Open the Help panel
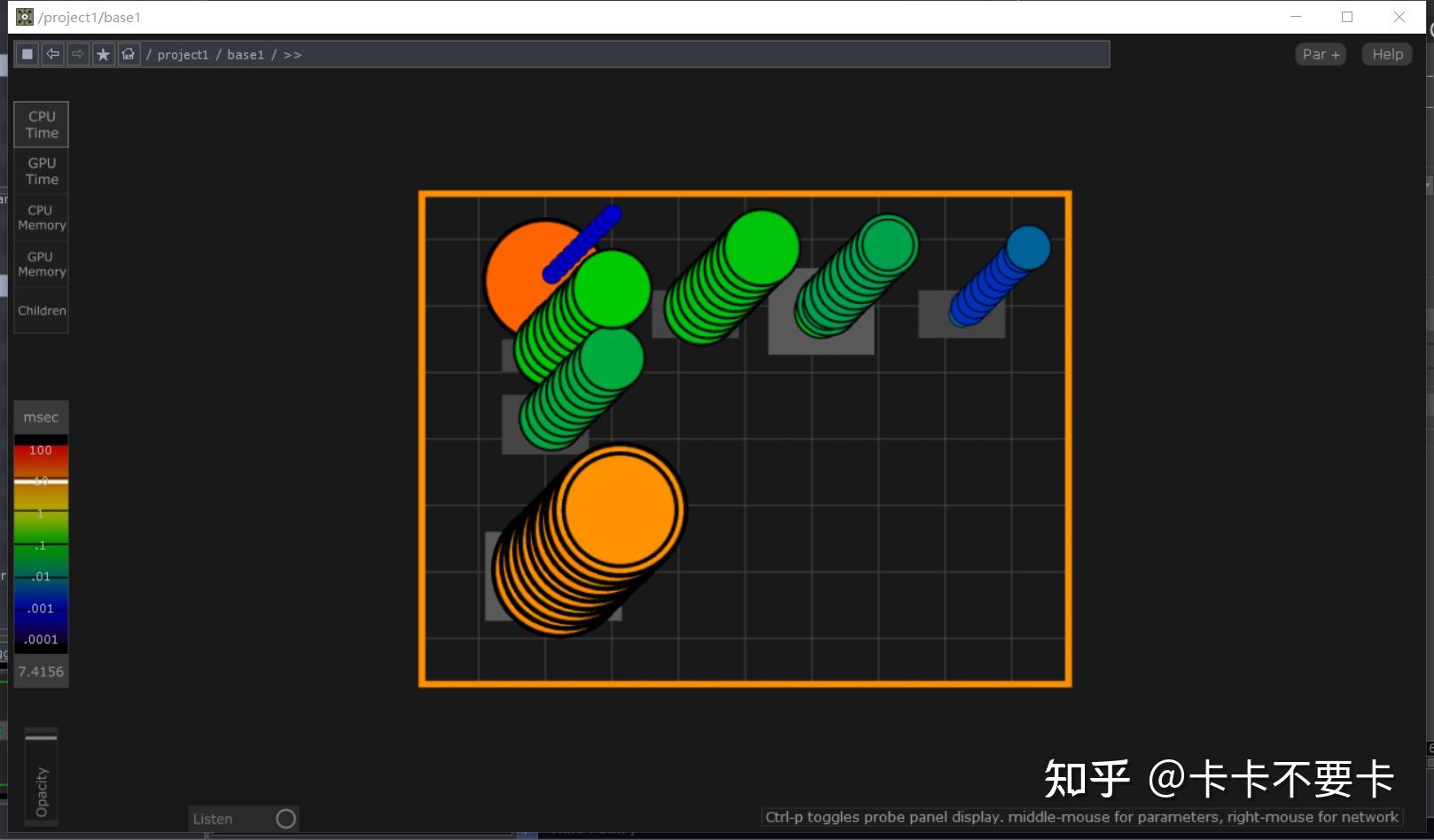The width and height of the screenshot is (1434, 840). (x=1386, y=54)
